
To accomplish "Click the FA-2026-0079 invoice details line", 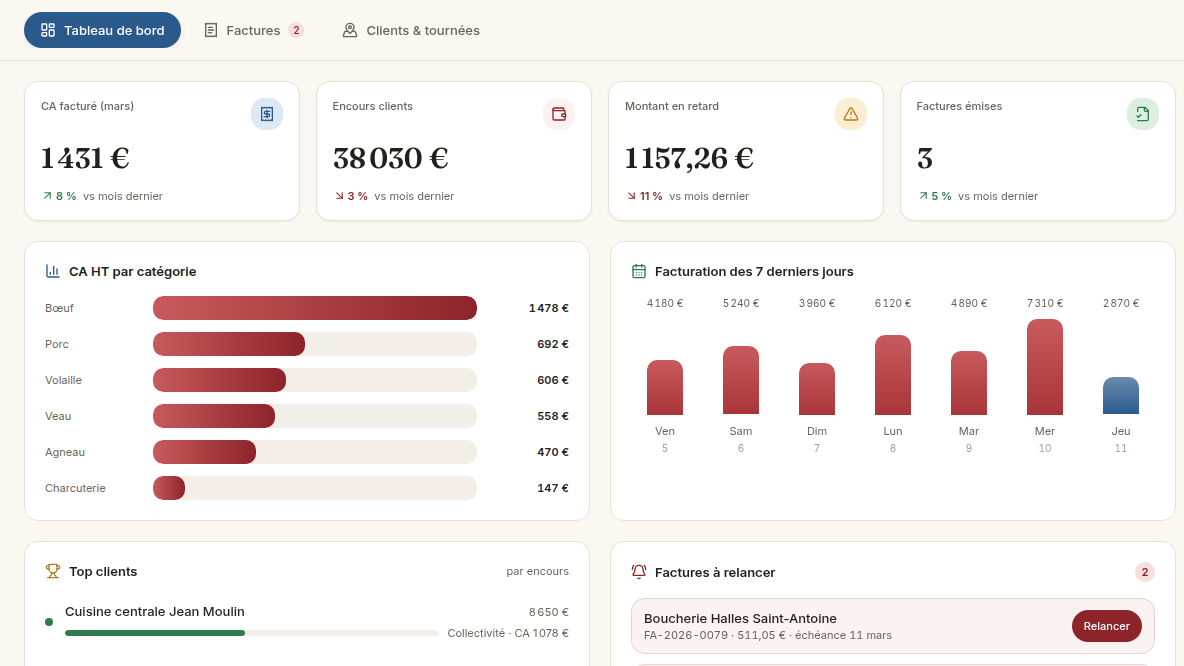I will [768, 635].
